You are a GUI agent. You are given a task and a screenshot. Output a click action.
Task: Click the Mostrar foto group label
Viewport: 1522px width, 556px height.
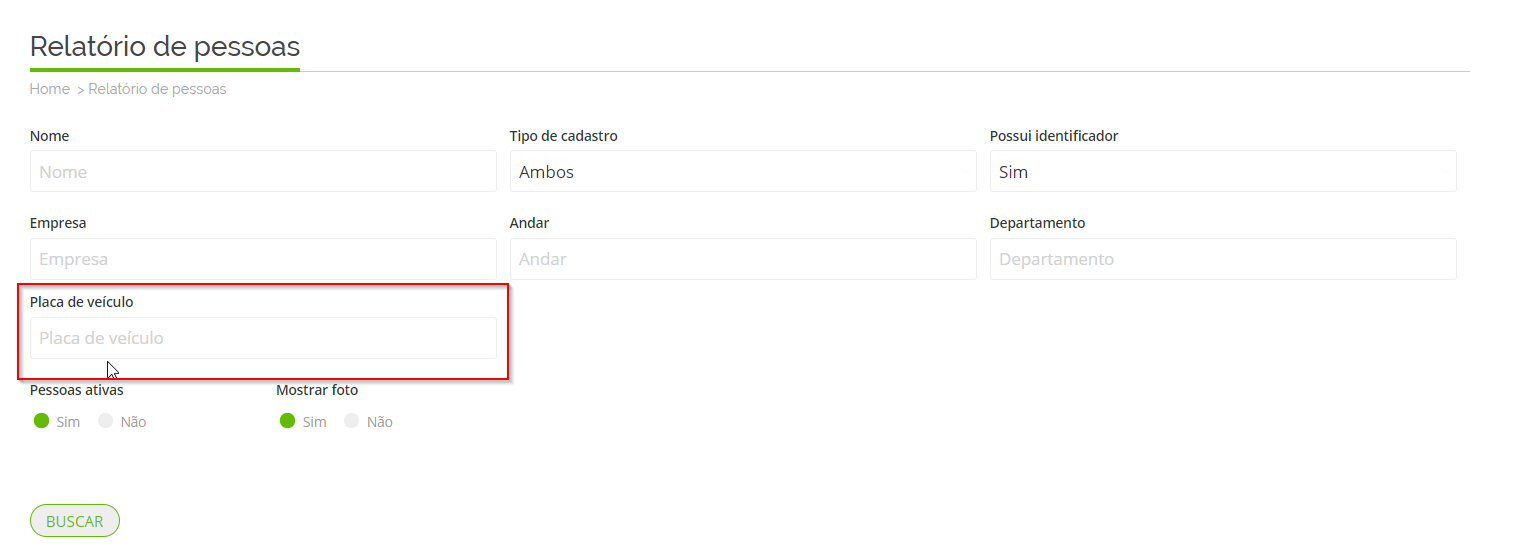[x=317, y=390]
